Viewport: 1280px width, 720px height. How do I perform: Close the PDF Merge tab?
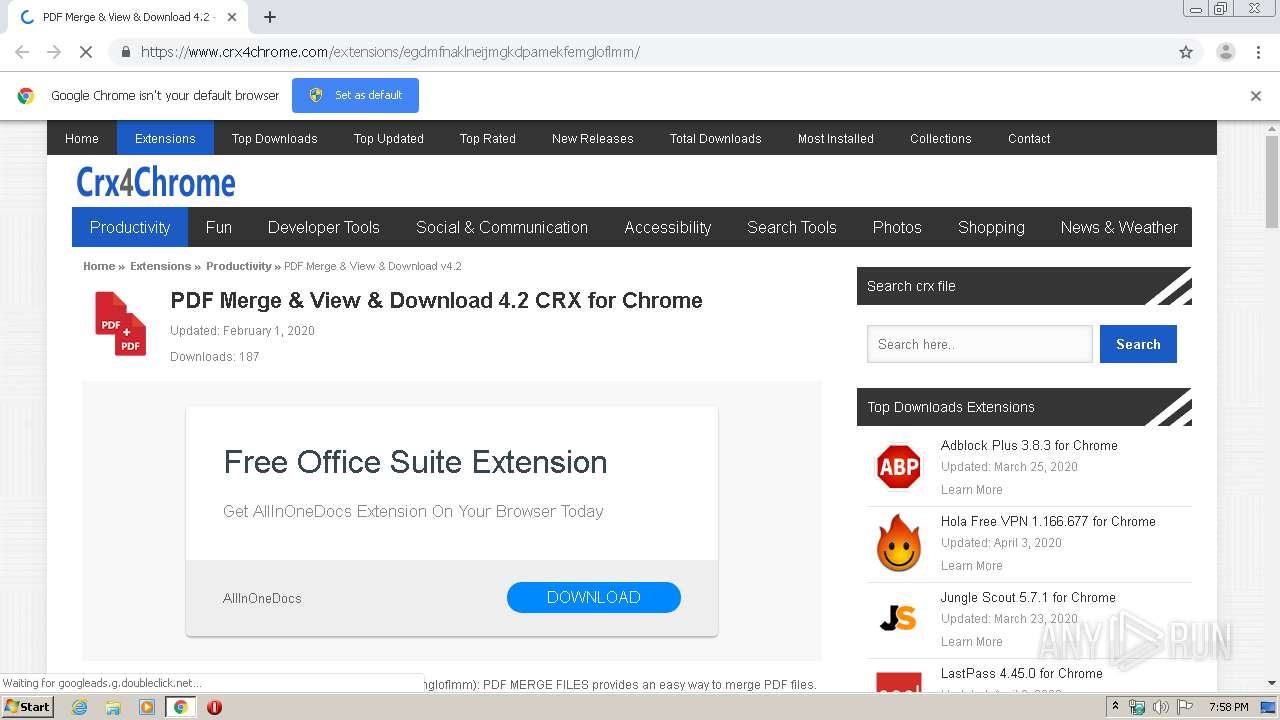point(232,17)
